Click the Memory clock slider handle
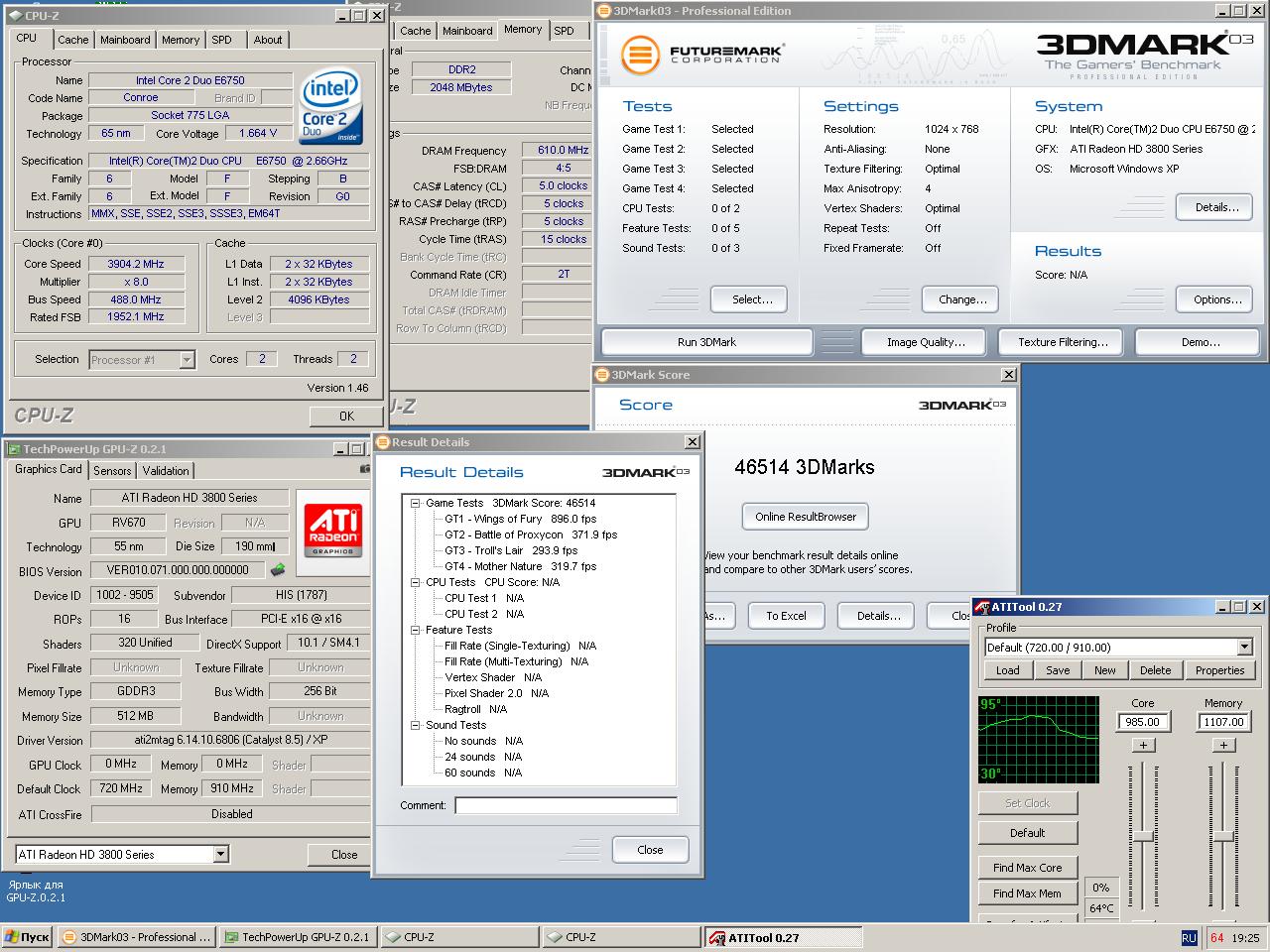The width and height of the screenshot is (1270, 952). pyautogui.click(x=1223, y=836)
